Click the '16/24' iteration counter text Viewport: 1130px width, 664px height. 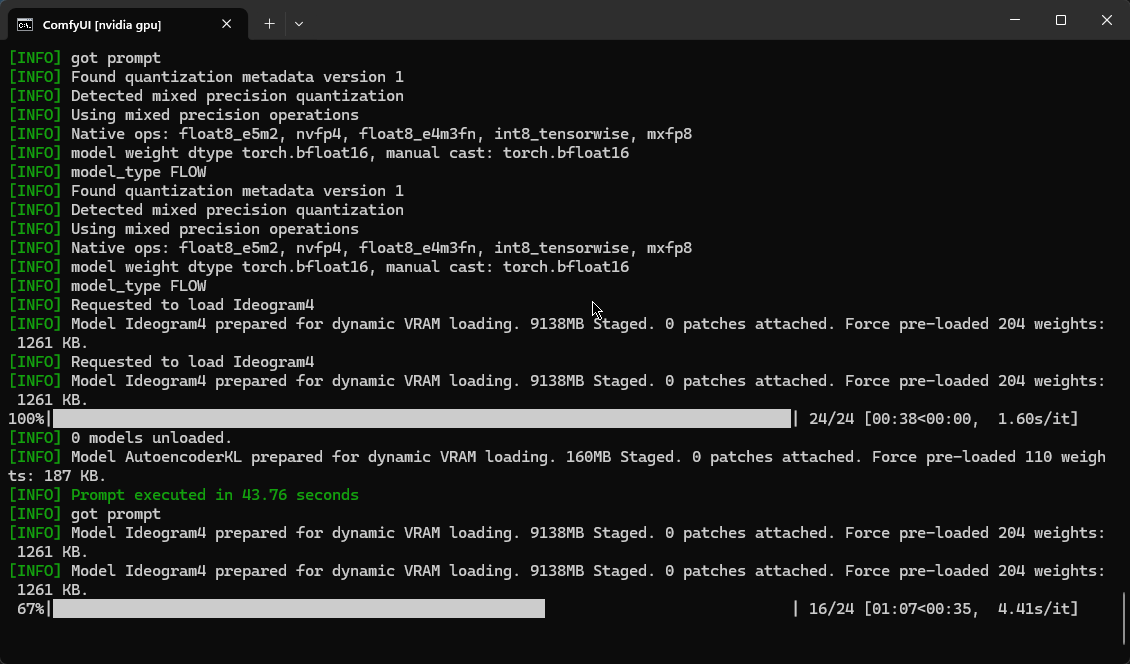coord(831,608)
